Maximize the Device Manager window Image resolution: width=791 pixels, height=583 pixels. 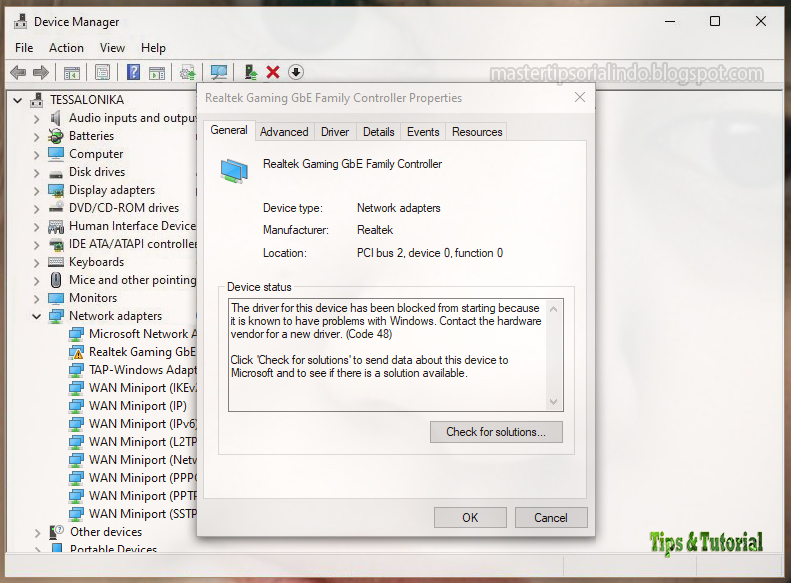[x=715, y=21]
